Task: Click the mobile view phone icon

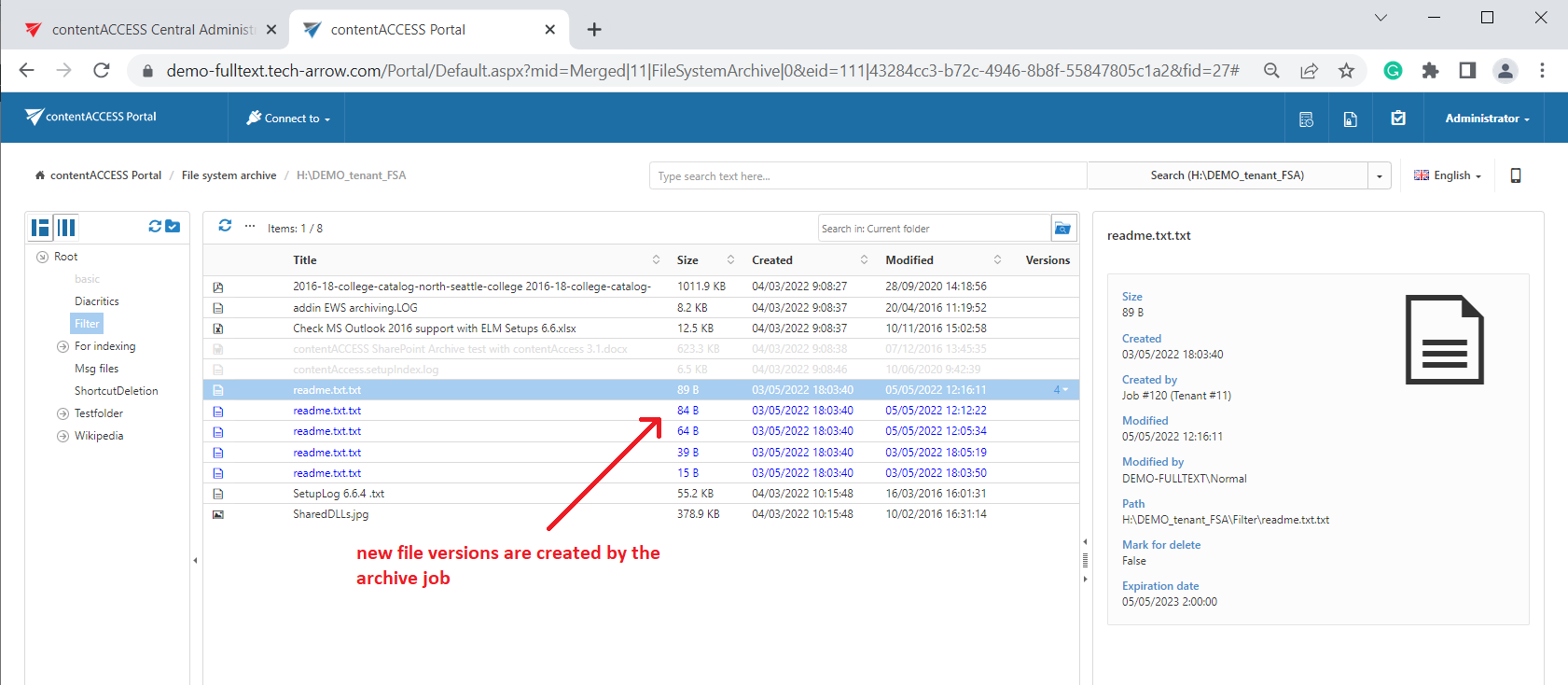Action: tap(1515, 175)
